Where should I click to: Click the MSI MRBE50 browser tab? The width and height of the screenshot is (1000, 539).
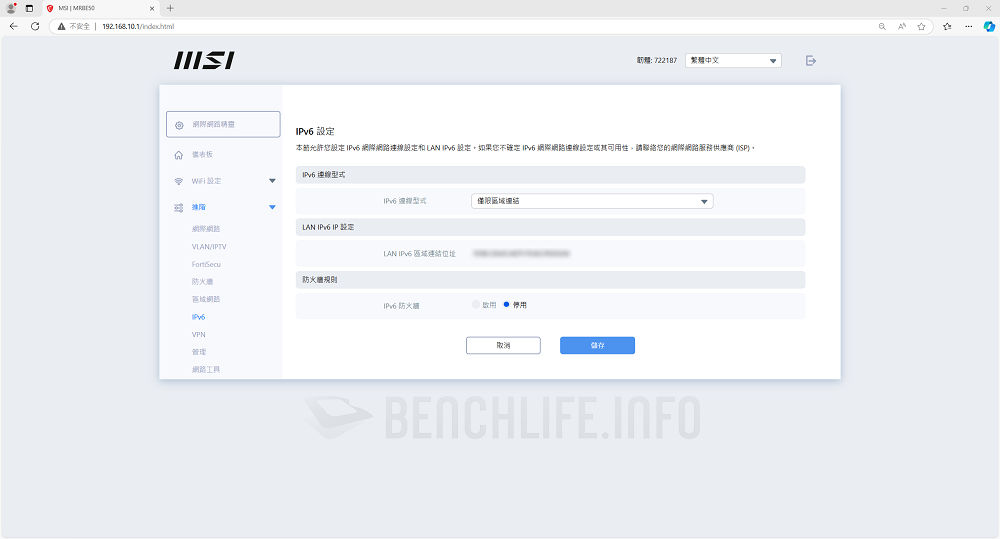[x=99, y=8]
